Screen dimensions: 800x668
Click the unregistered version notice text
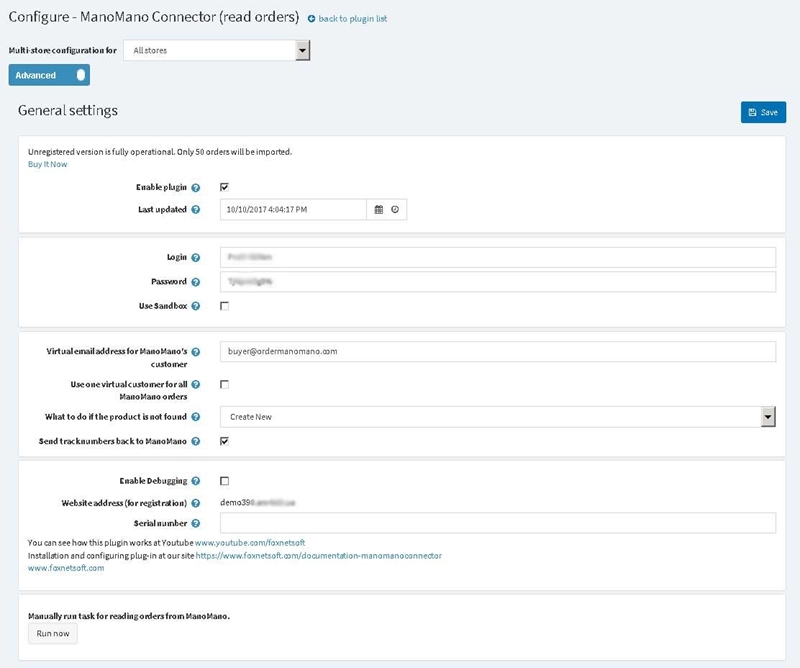(160, 152)
